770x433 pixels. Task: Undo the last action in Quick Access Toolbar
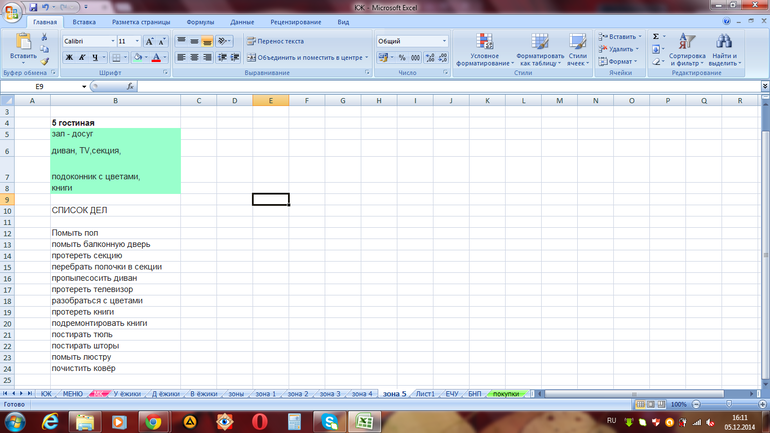pos(45,7)
